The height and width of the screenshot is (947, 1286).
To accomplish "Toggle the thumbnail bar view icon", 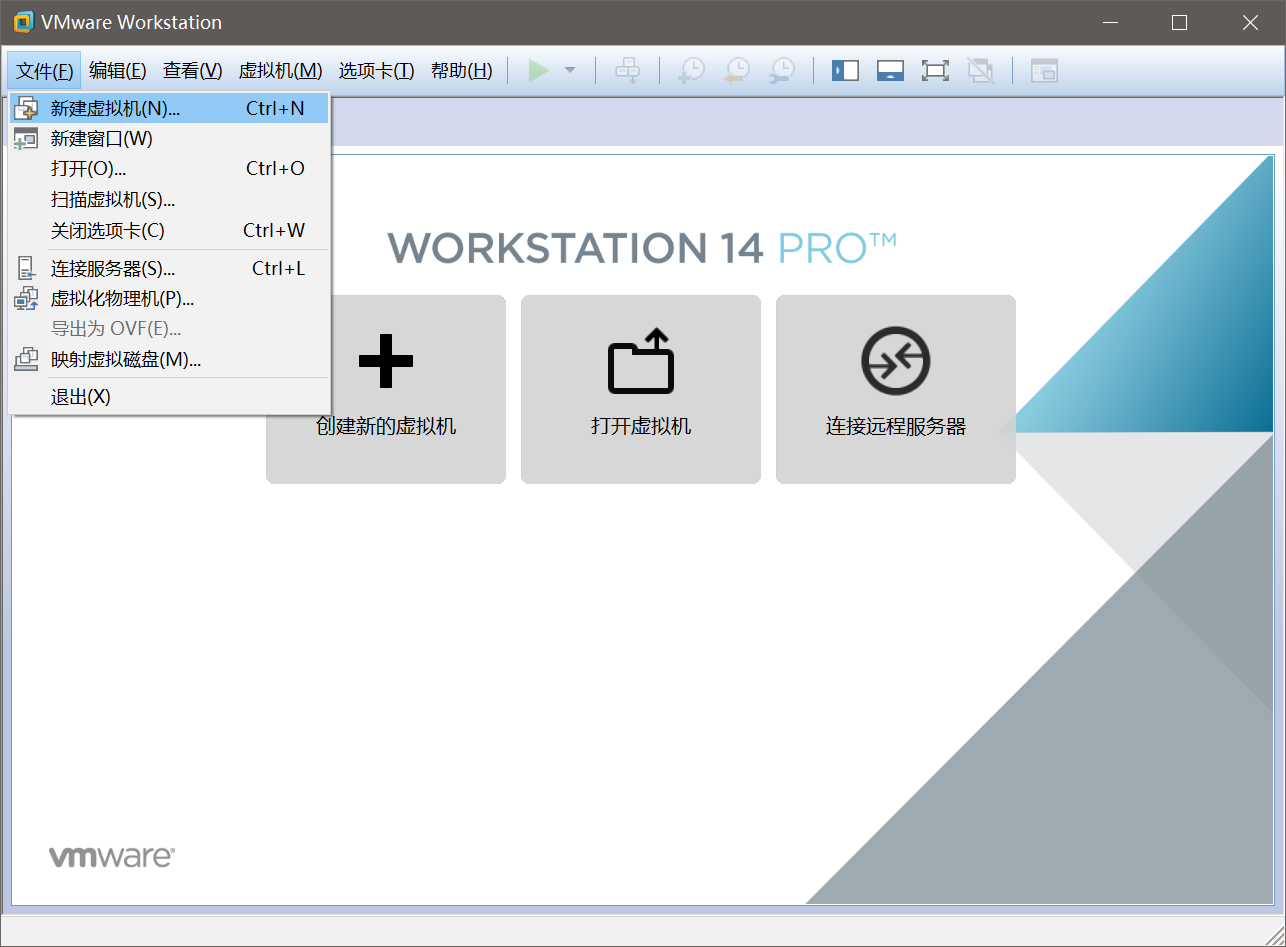I will [x=890, y=71].
